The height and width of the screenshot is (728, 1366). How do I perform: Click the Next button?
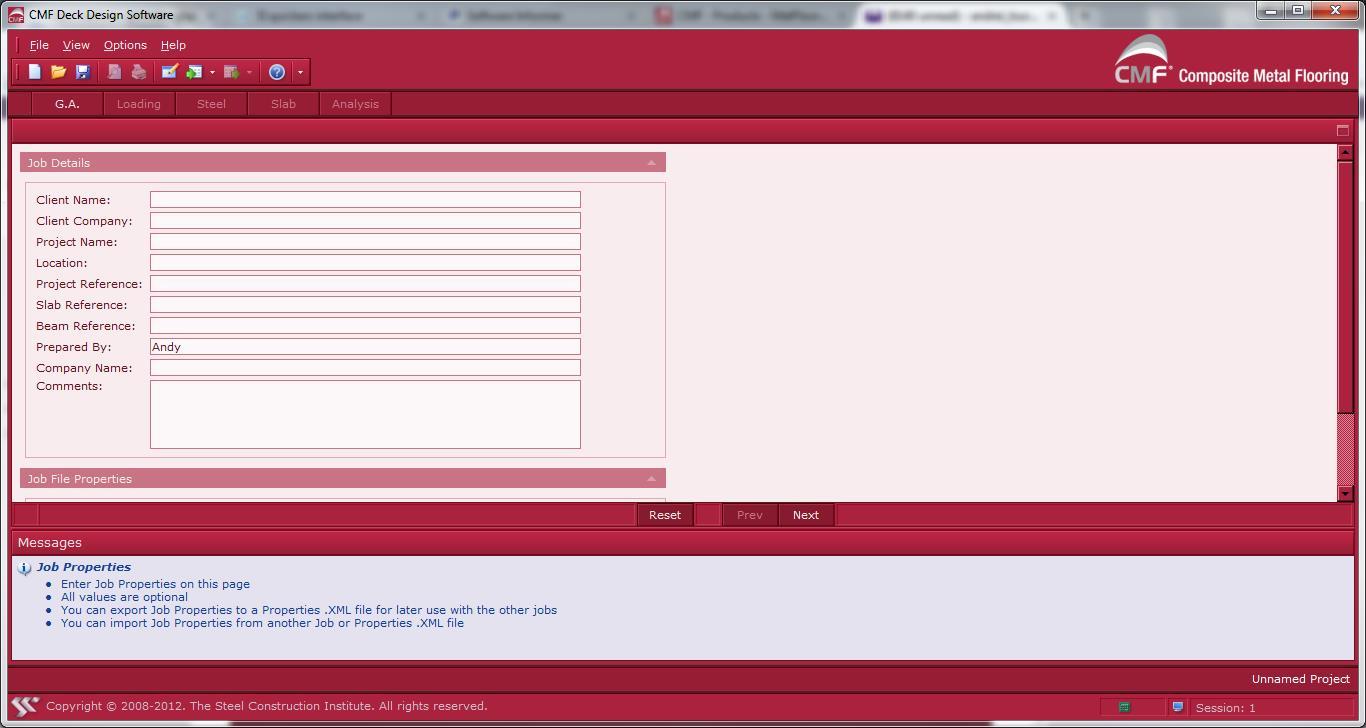[x=806, y=515]
